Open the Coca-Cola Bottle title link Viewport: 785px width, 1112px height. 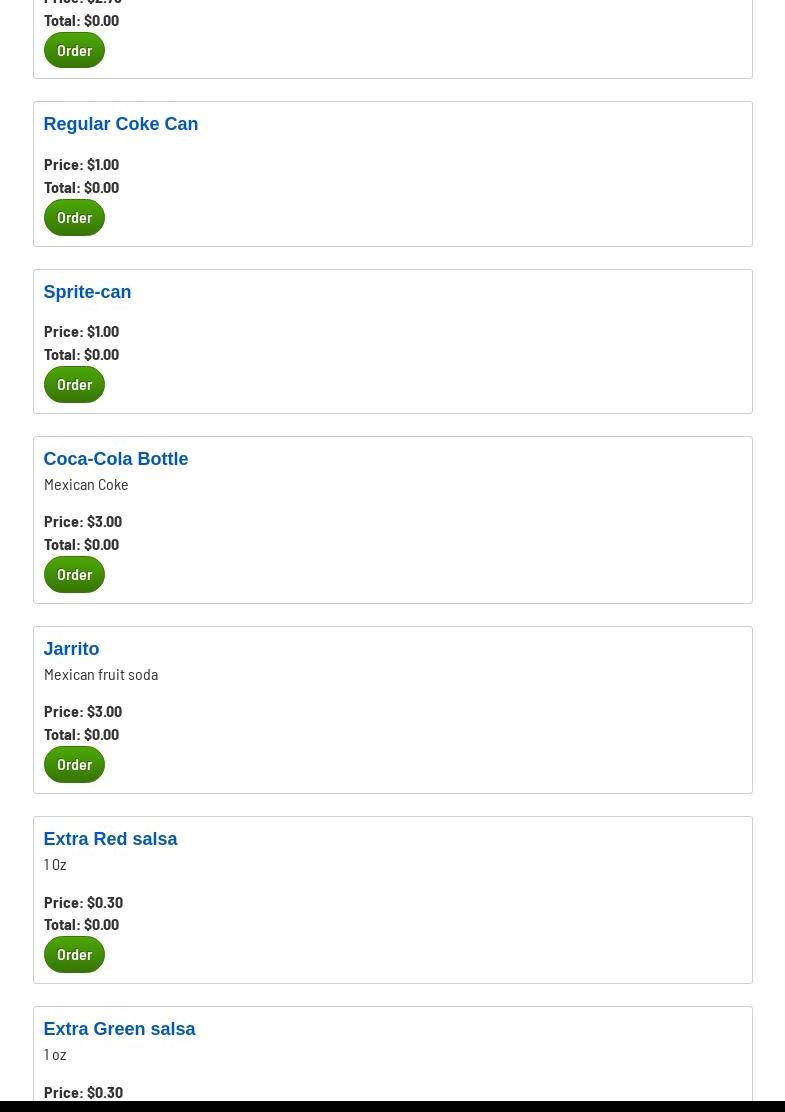(x=115, y=459)
